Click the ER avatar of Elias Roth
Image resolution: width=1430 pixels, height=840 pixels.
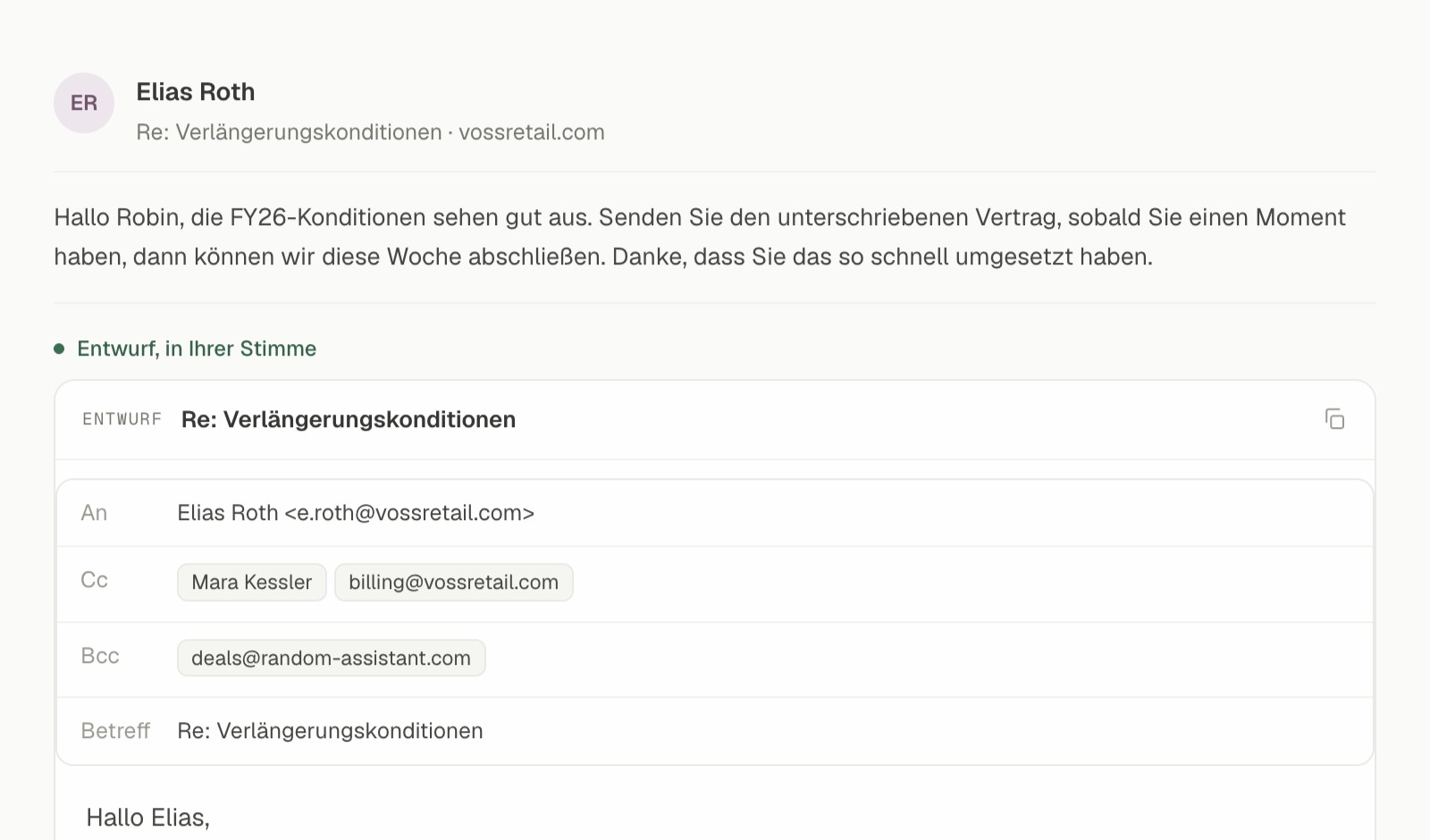click(x=84, y=103)
